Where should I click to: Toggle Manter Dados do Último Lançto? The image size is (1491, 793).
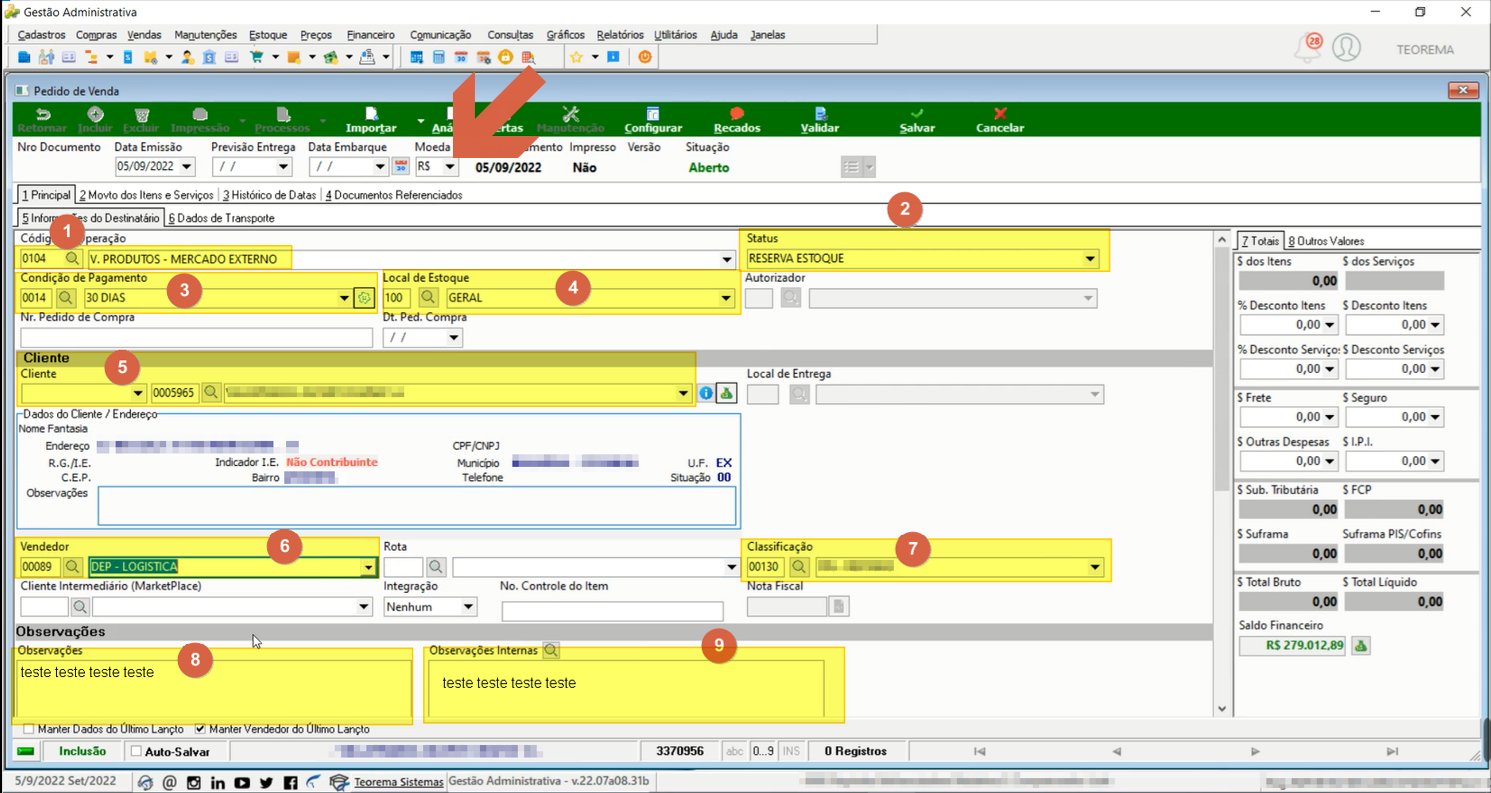(x=29, y=730)
